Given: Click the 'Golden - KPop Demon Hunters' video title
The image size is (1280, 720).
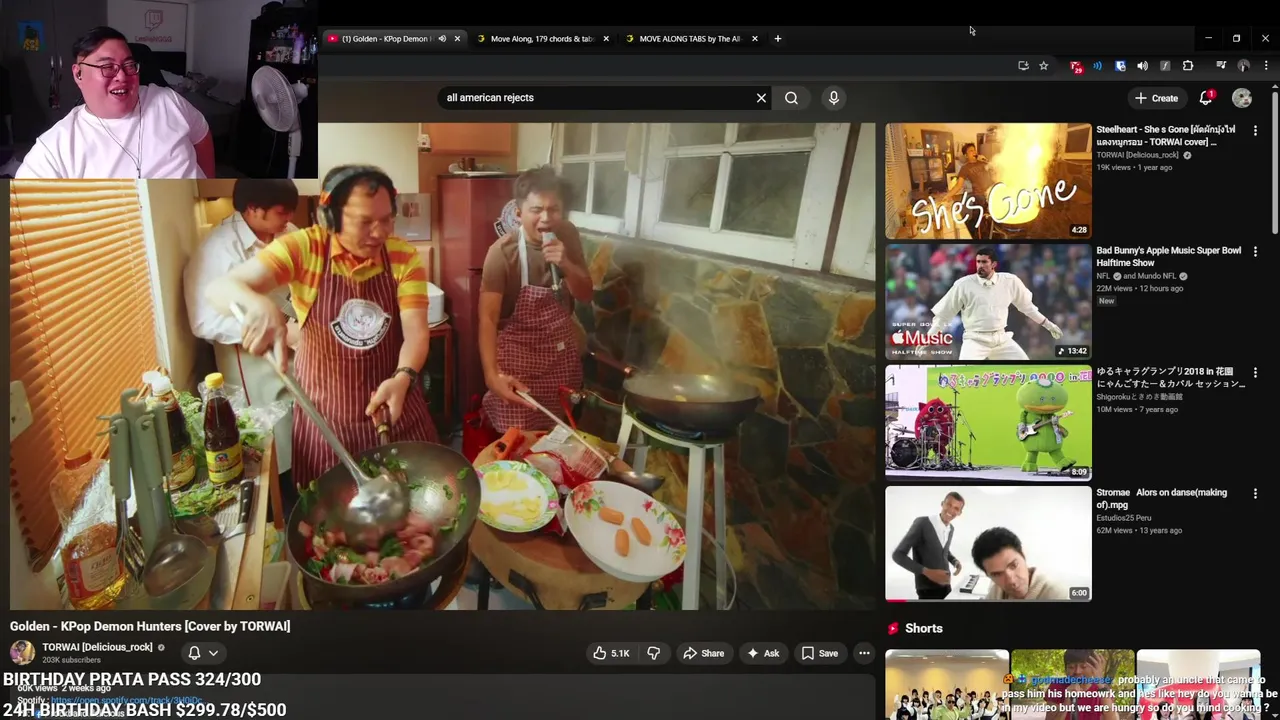Looking at the screenshot, I should click(x=150, y=626).
